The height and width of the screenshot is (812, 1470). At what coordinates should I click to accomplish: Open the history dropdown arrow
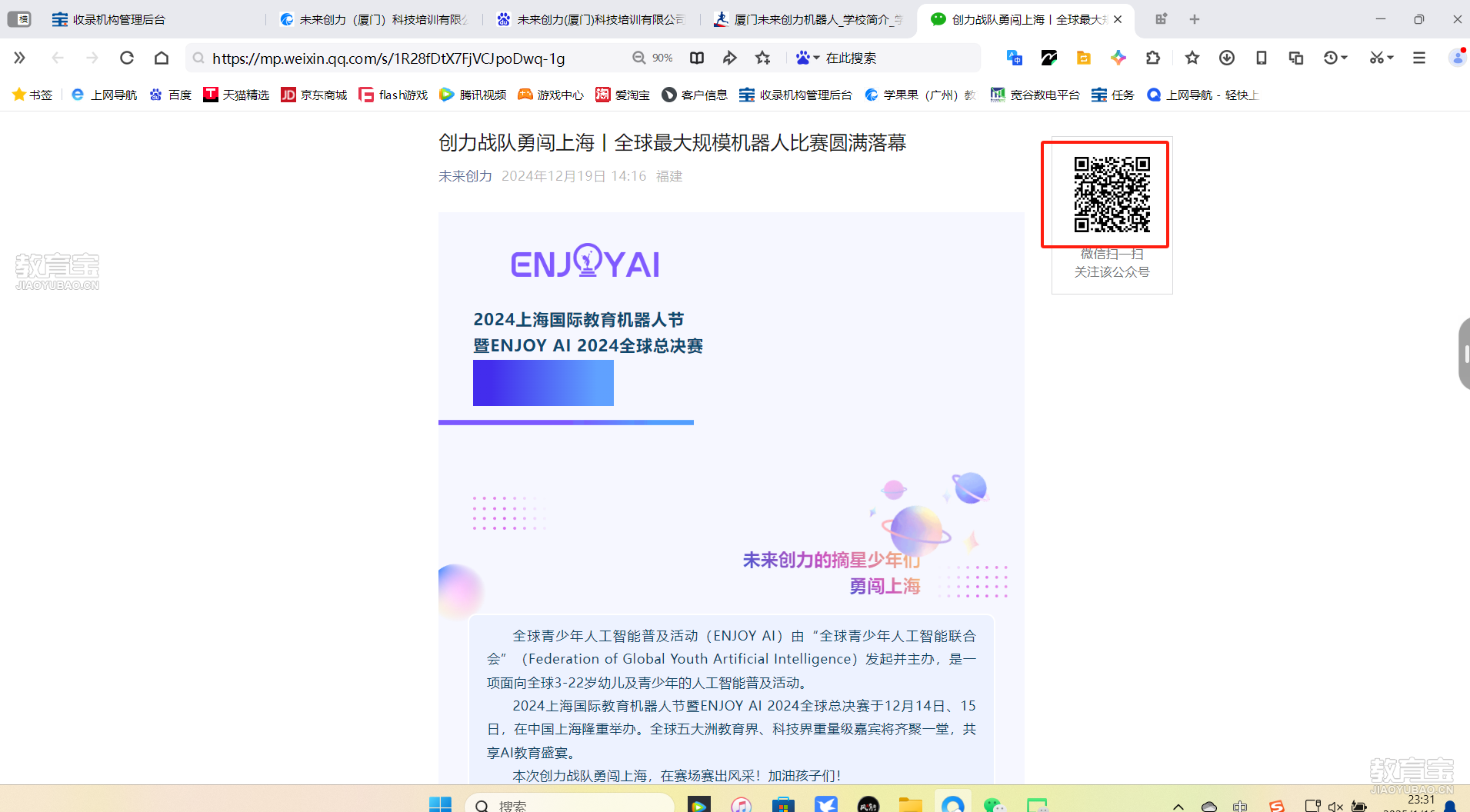[x=1344, y=58]
